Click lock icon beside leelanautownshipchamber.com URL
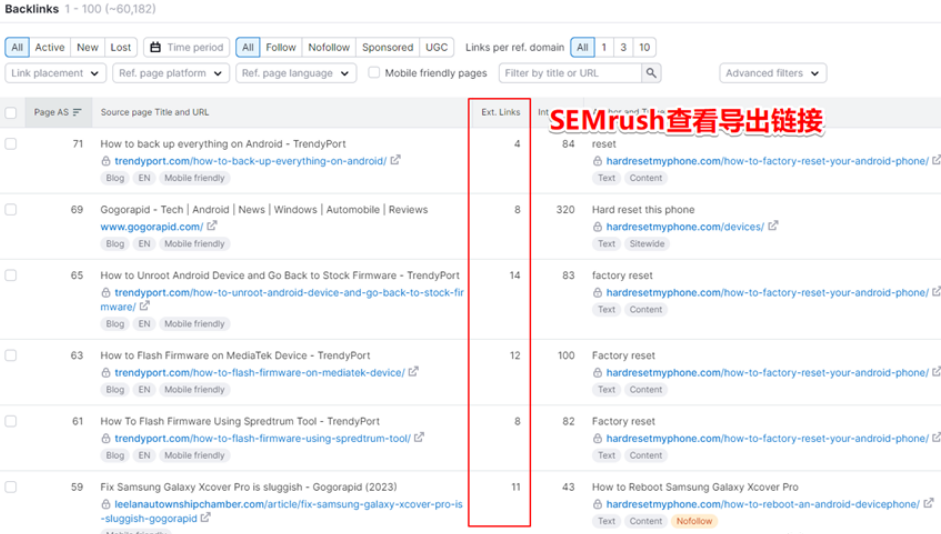 click(x=106, y=504)
